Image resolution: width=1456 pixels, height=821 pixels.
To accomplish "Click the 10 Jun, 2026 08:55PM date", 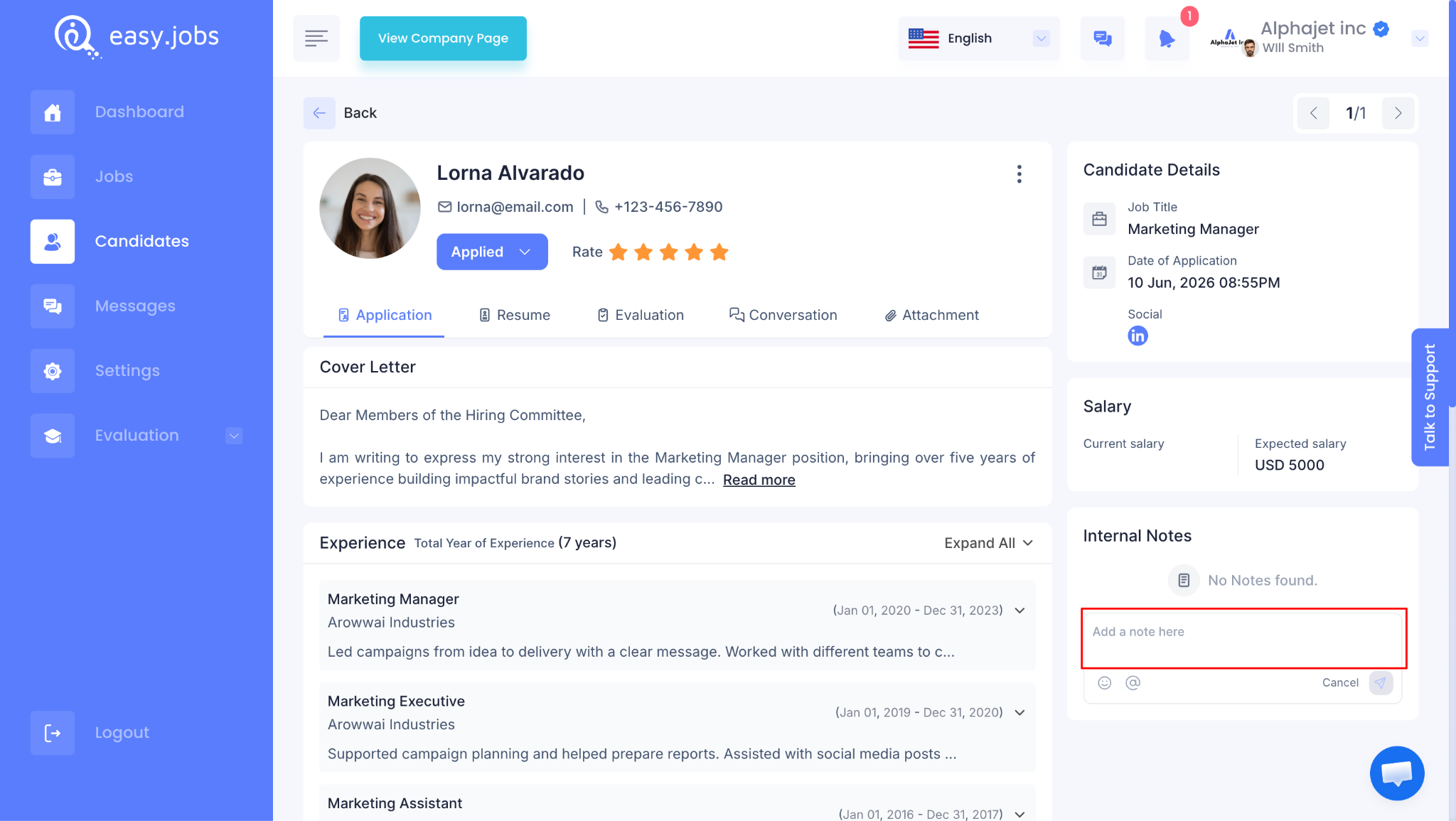I will [1204, 283].
